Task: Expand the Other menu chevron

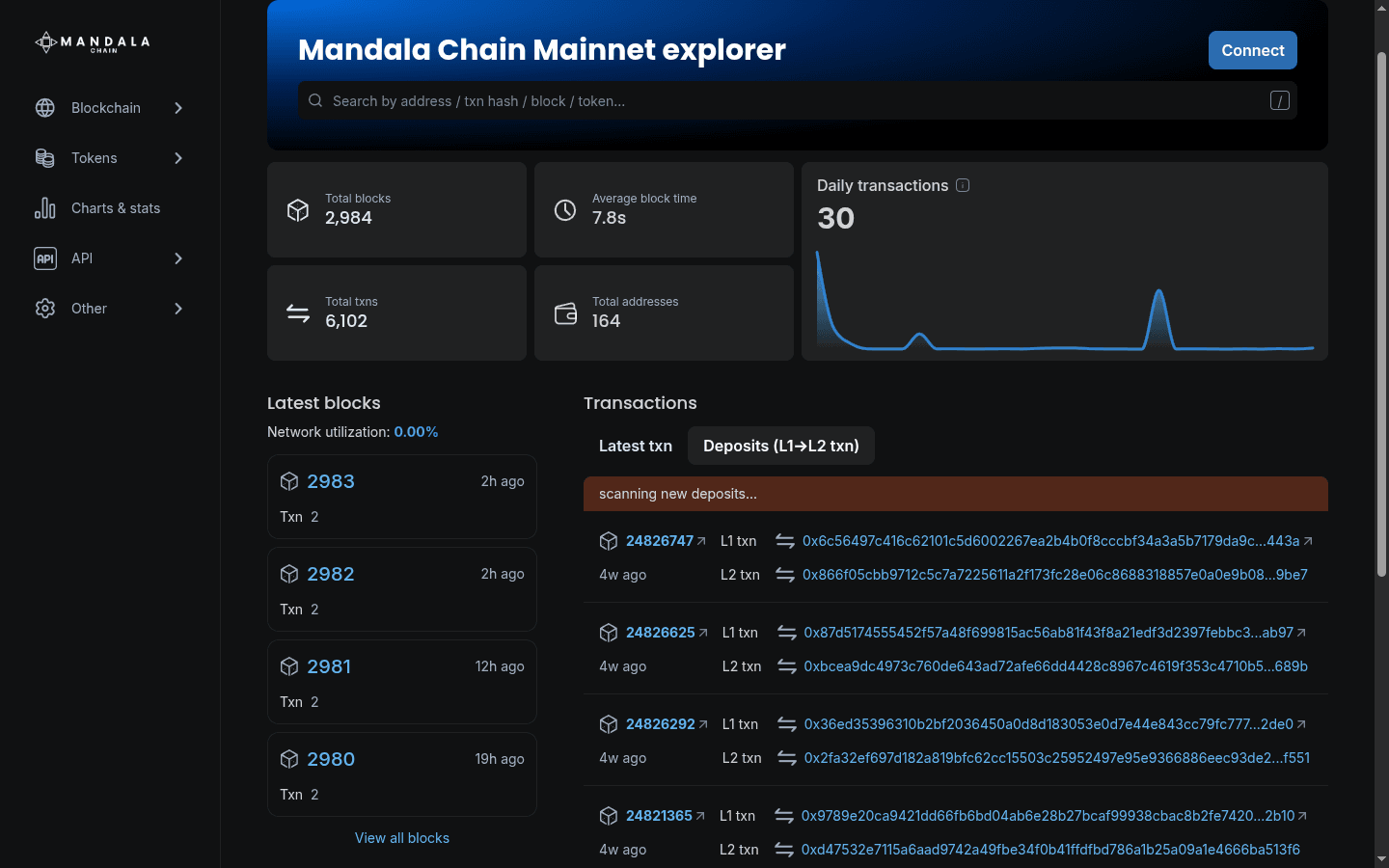Action: 178,309
